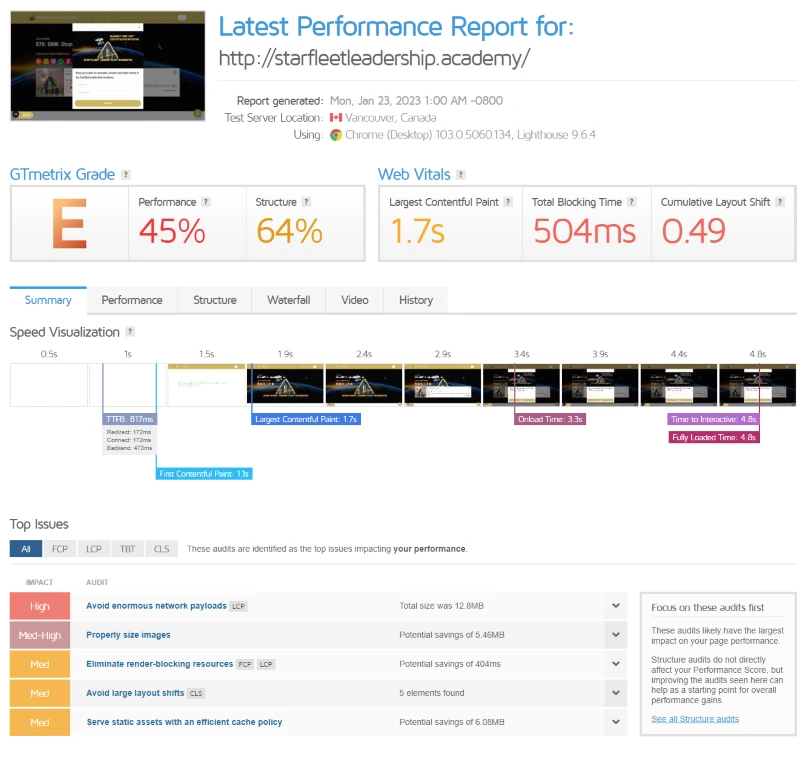808x768 pixels.
Task: Click the Performance score help icon
Action: [206, 202]
